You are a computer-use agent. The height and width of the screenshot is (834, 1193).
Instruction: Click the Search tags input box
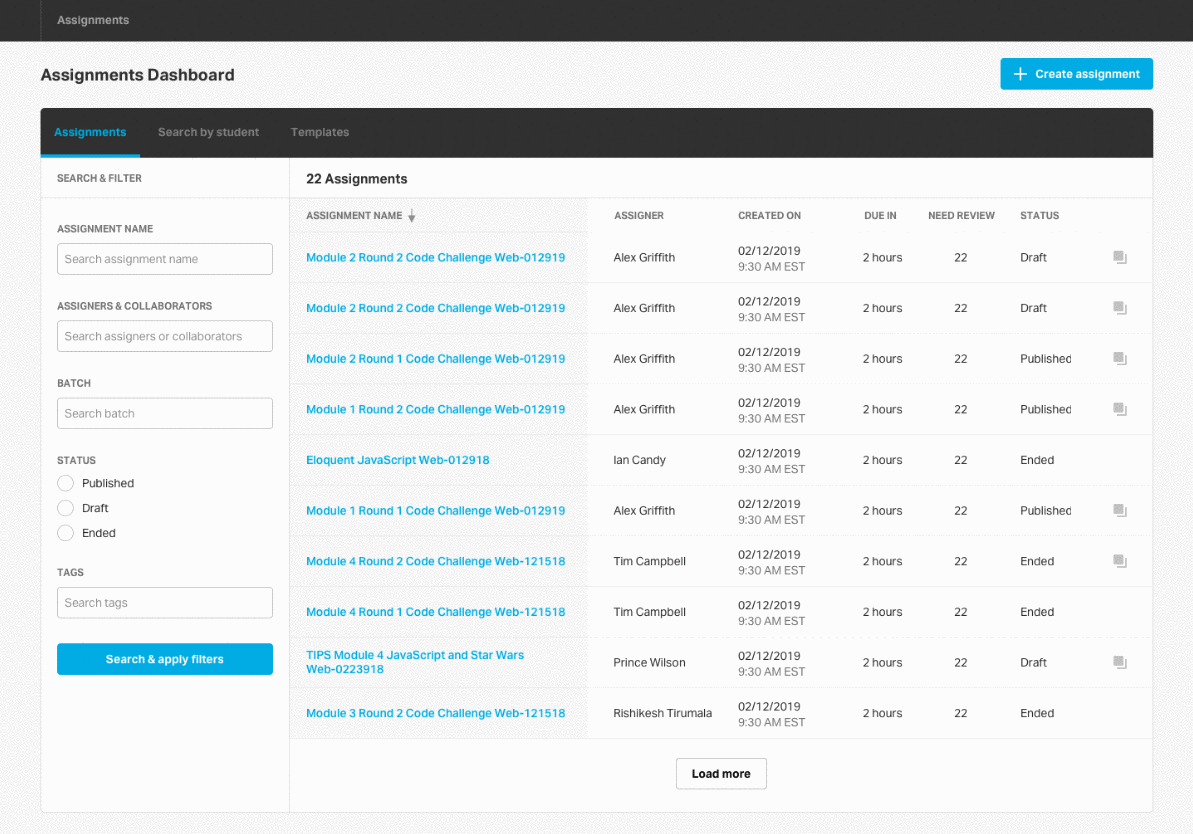point(165,603)
